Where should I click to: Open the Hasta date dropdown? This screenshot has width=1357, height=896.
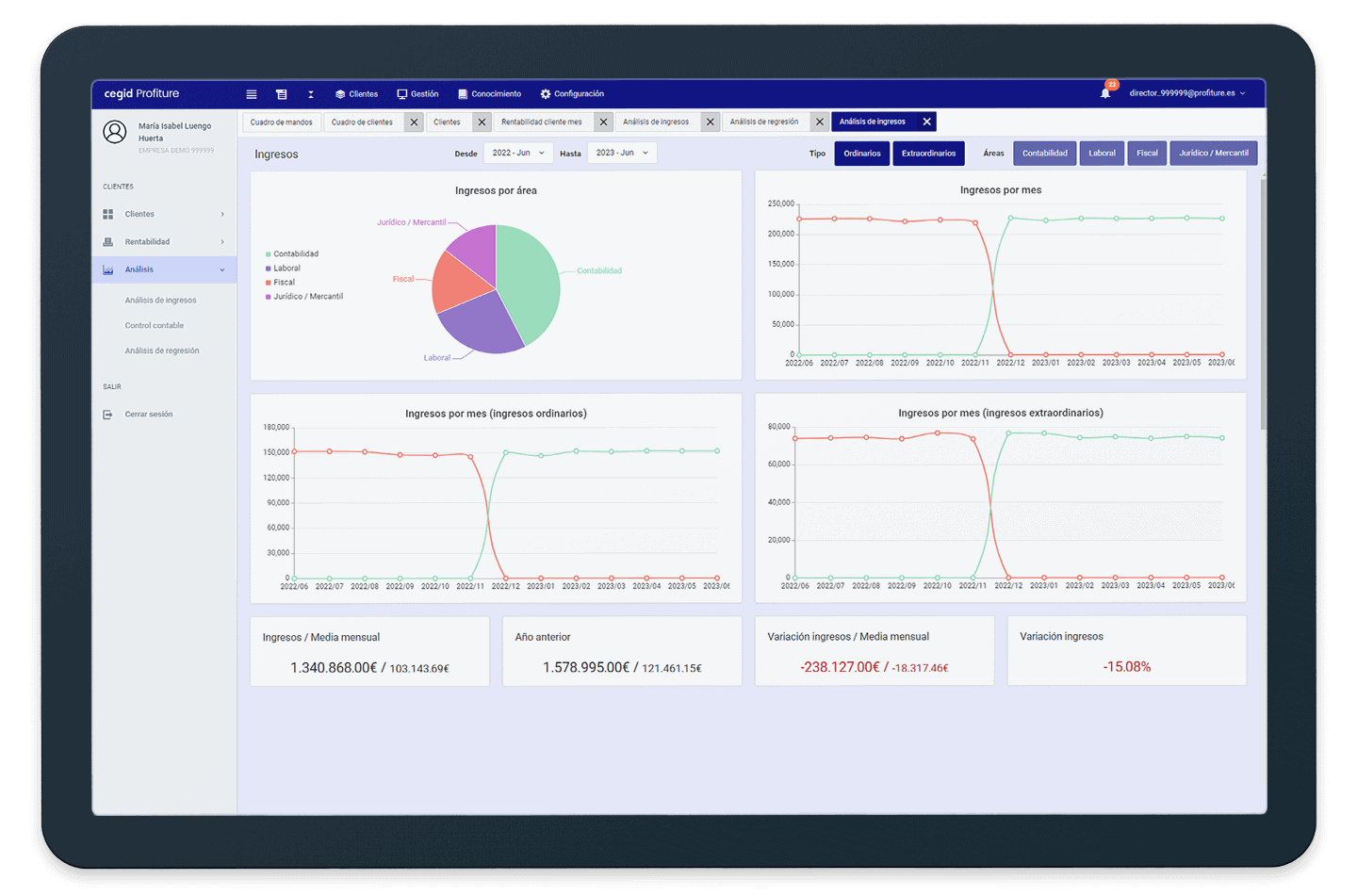coord(621,153)
